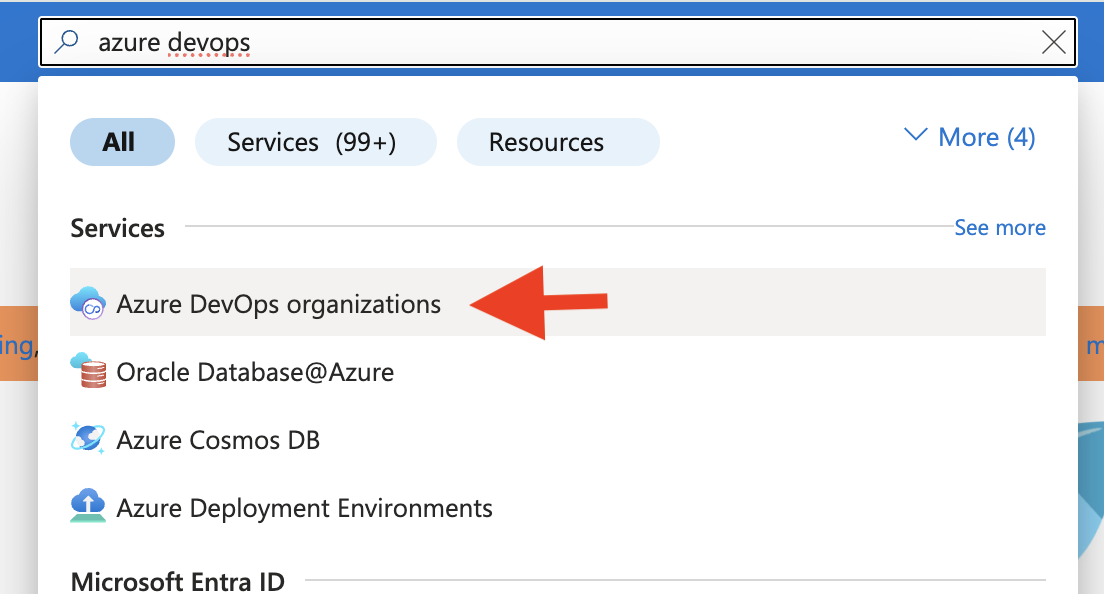Screen dimensions: 1104x594
Task: Collapse the More (4) dropdown arrow
Action: click(x=916, y=135)
